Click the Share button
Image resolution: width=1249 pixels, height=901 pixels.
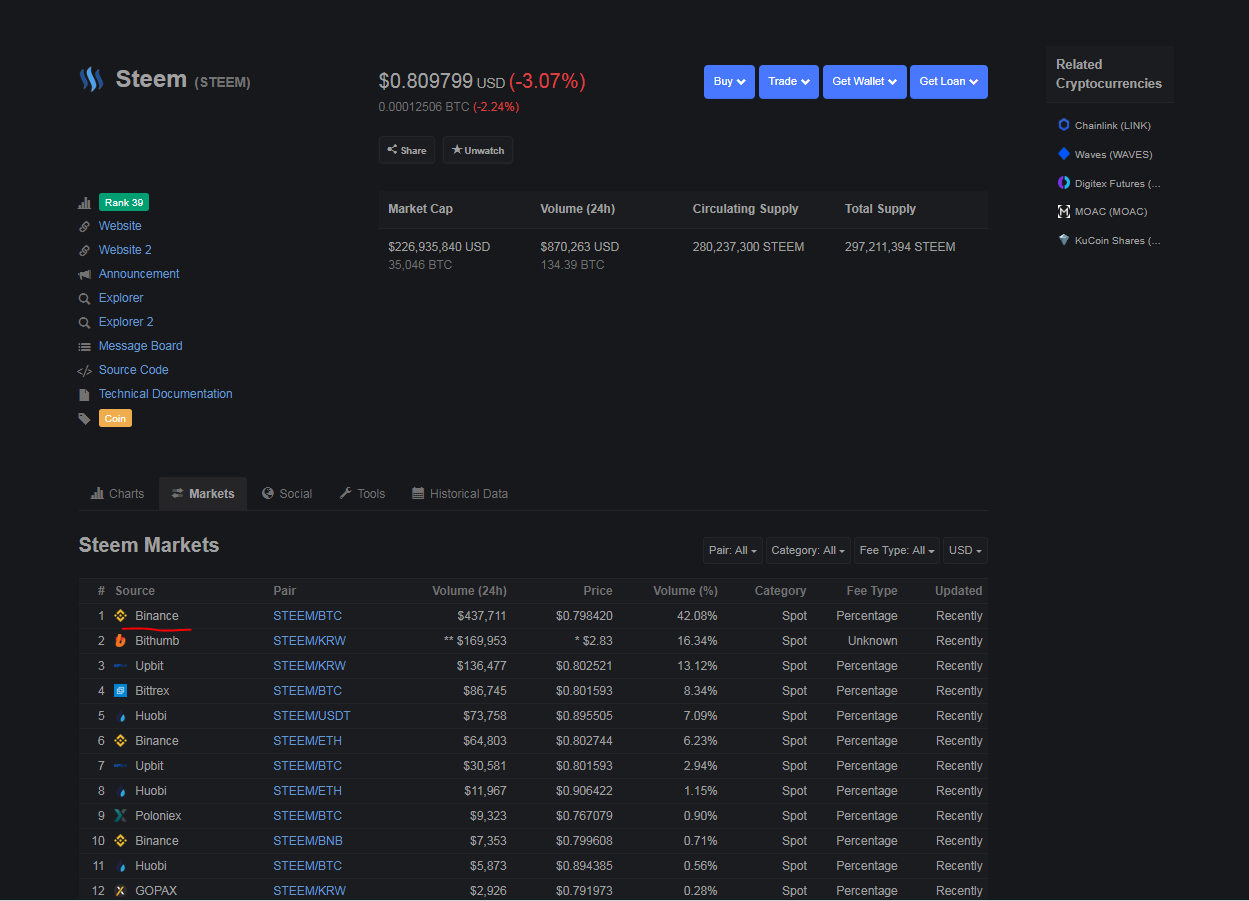coord(407,150)
